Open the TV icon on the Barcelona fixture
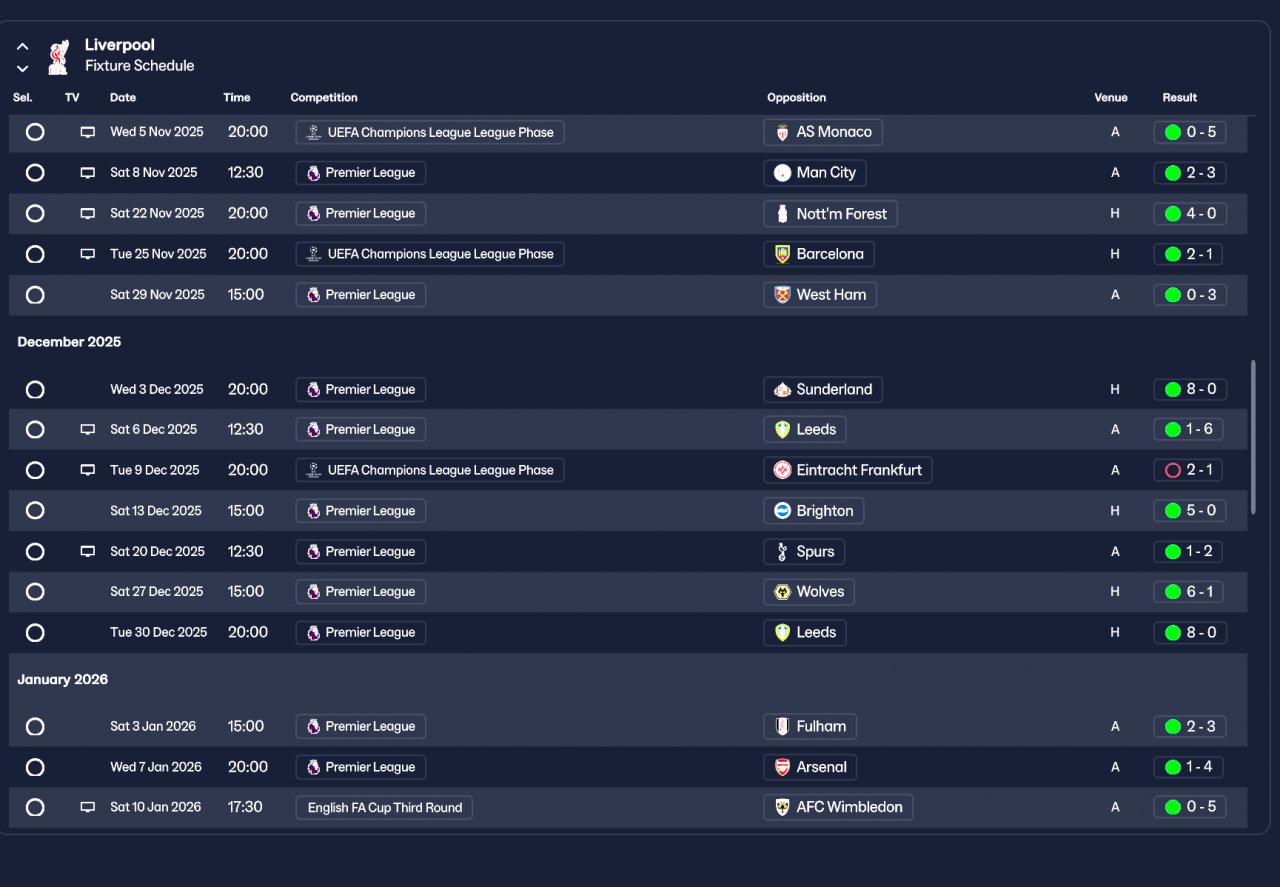 [88, 254]
